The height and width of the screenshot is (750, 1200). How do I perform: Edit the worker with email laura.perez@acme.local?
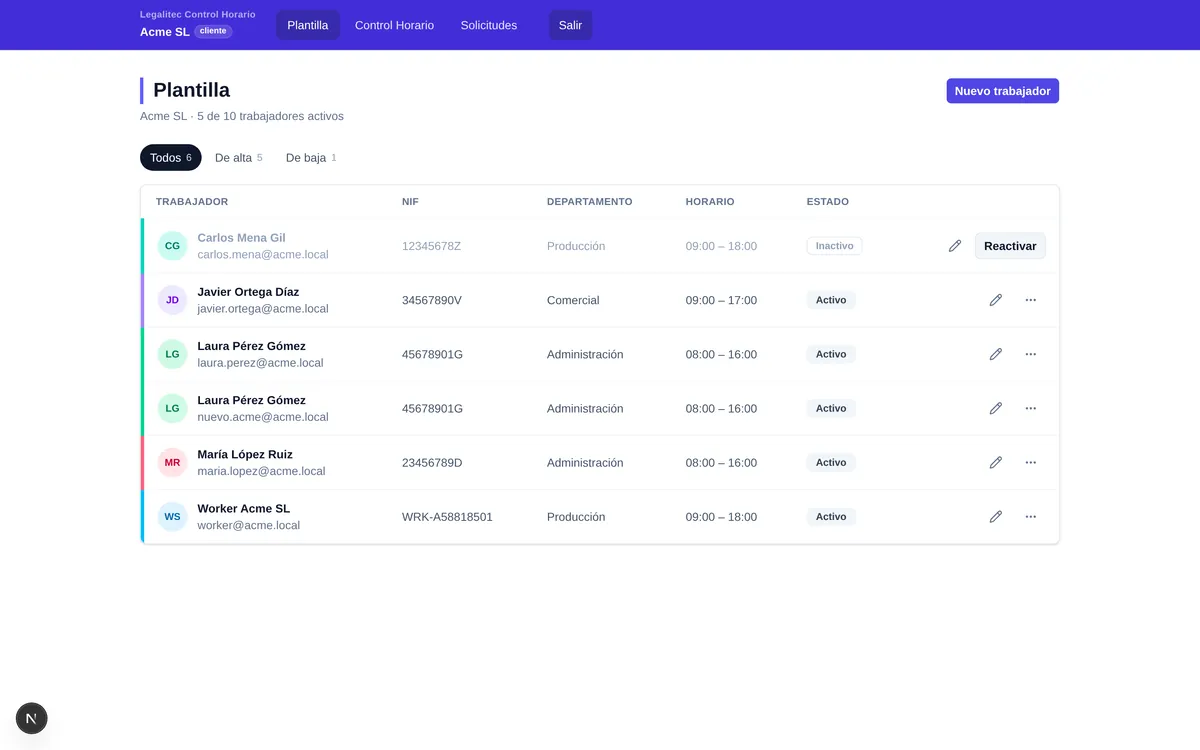tap(996, 354)
